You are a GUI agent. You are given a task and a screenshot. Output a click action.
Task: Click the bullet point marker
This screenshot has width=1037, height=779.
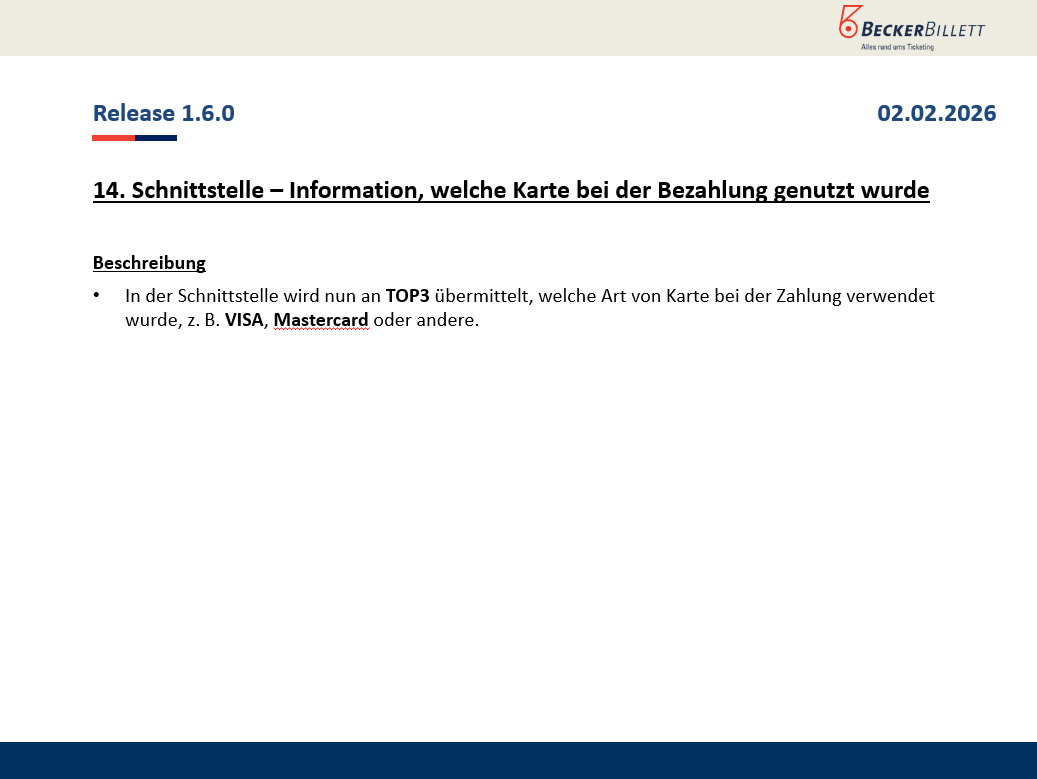97,296
